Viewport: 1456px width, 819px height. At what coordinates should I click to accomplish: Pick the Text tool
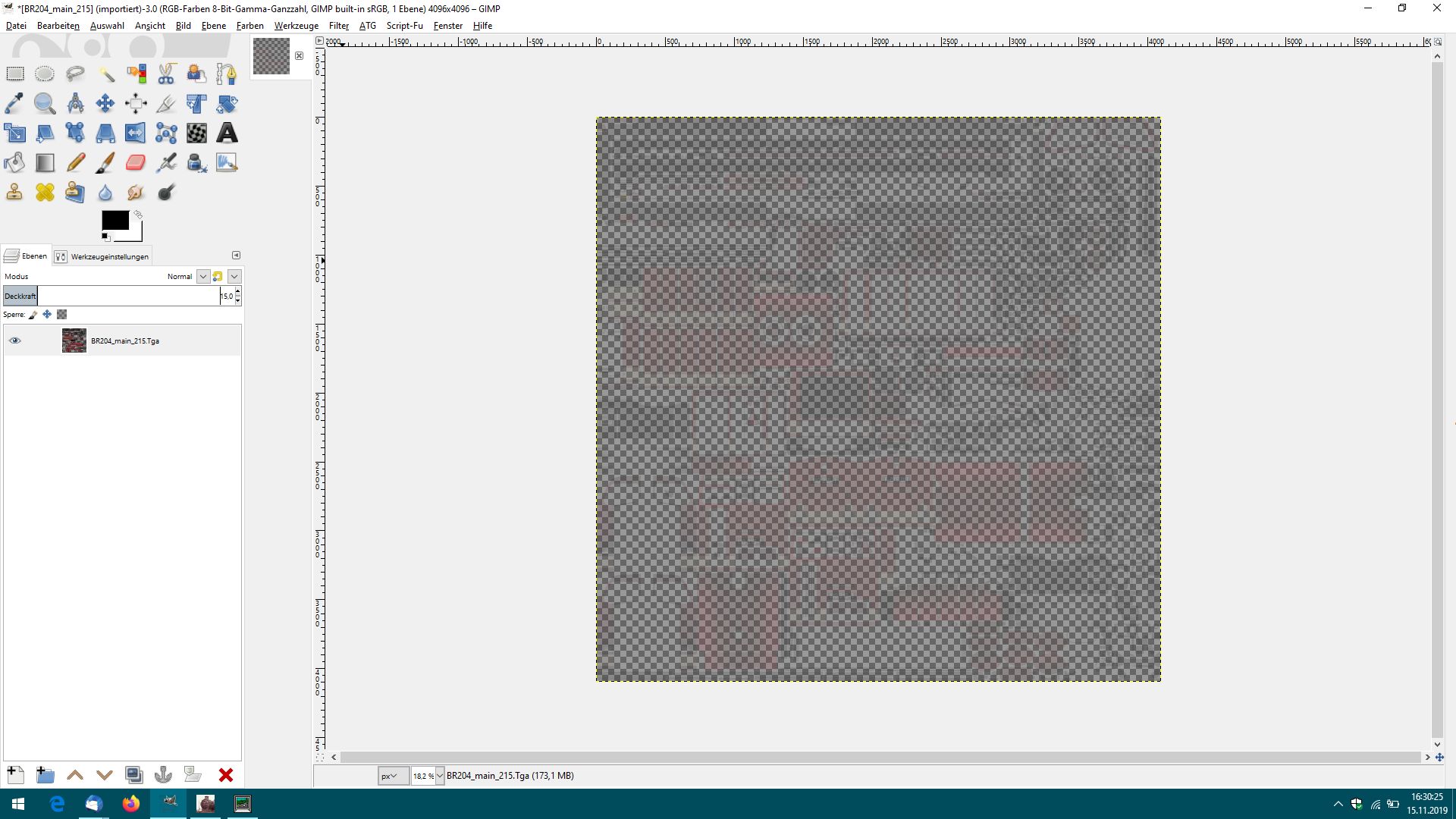click(227, 133)
